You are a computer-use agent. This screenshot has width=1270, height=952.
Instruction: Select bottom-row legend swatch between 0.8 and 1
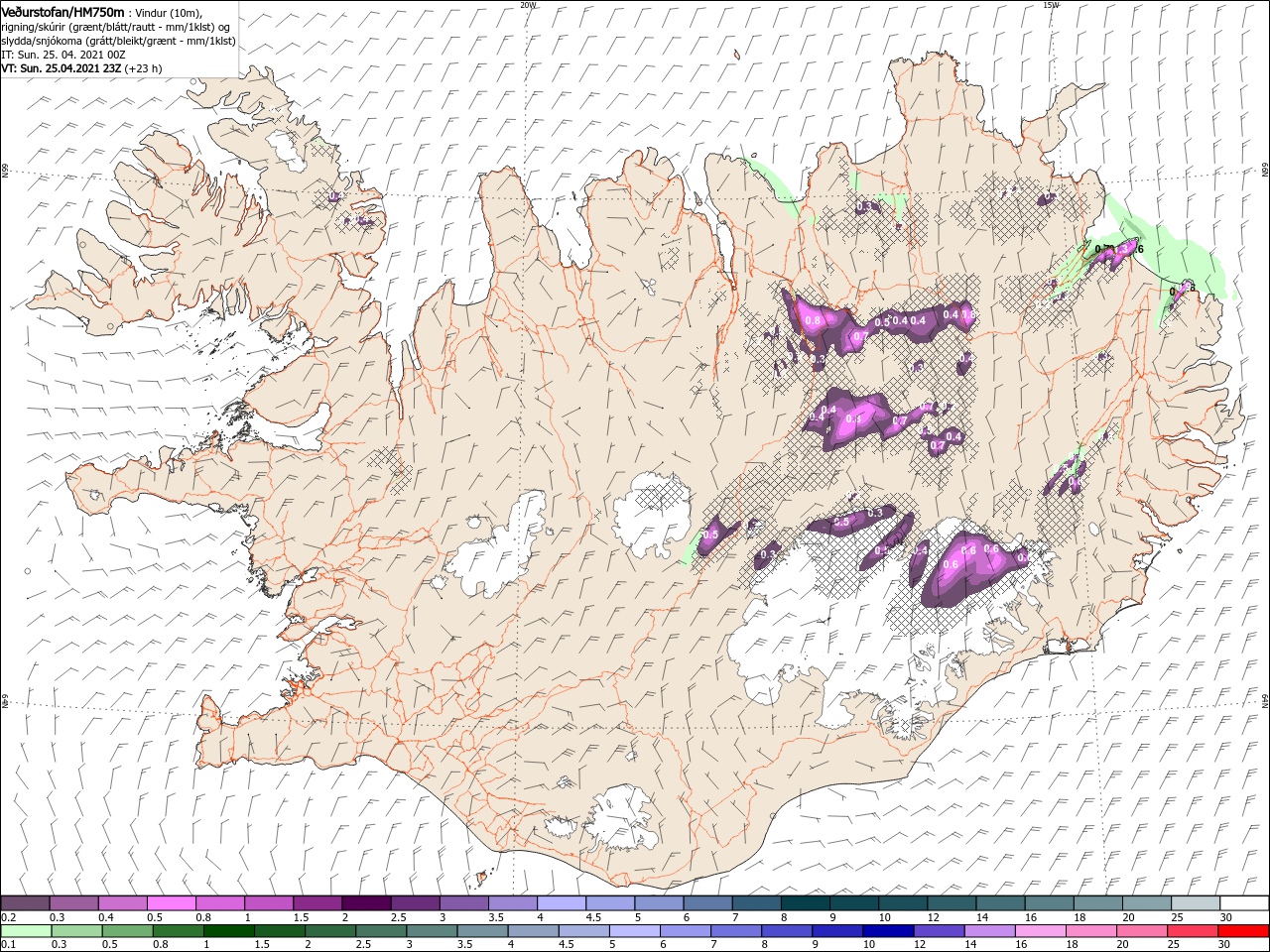click(x=179, y=931)
